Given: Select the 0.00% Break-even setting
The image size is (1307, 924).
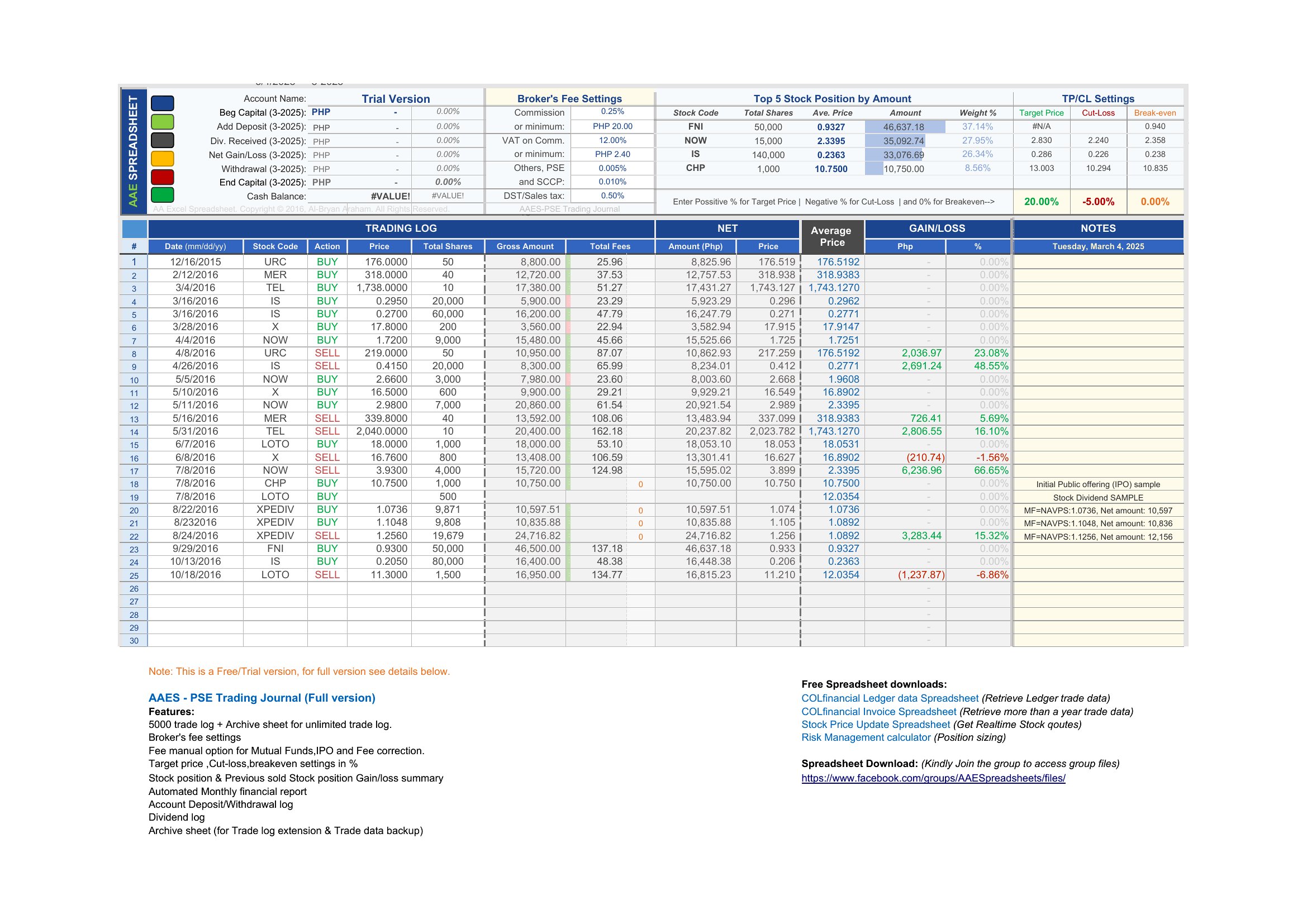Looking at the screenshot, I should (x=1155, y=202).
